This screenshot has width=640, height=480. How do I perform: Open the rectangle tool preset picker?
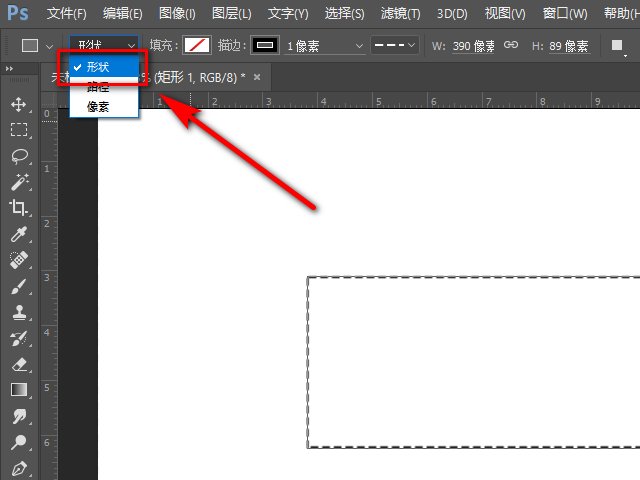tap(37, 46)
